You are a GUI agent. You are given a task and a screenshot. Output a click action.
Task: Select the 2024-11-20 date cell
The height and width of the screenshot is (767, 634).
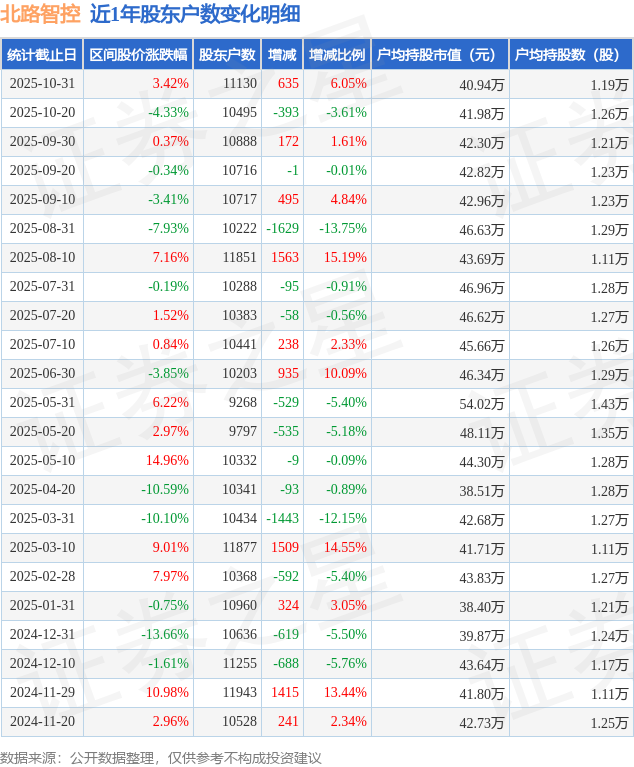coord(42,722)
